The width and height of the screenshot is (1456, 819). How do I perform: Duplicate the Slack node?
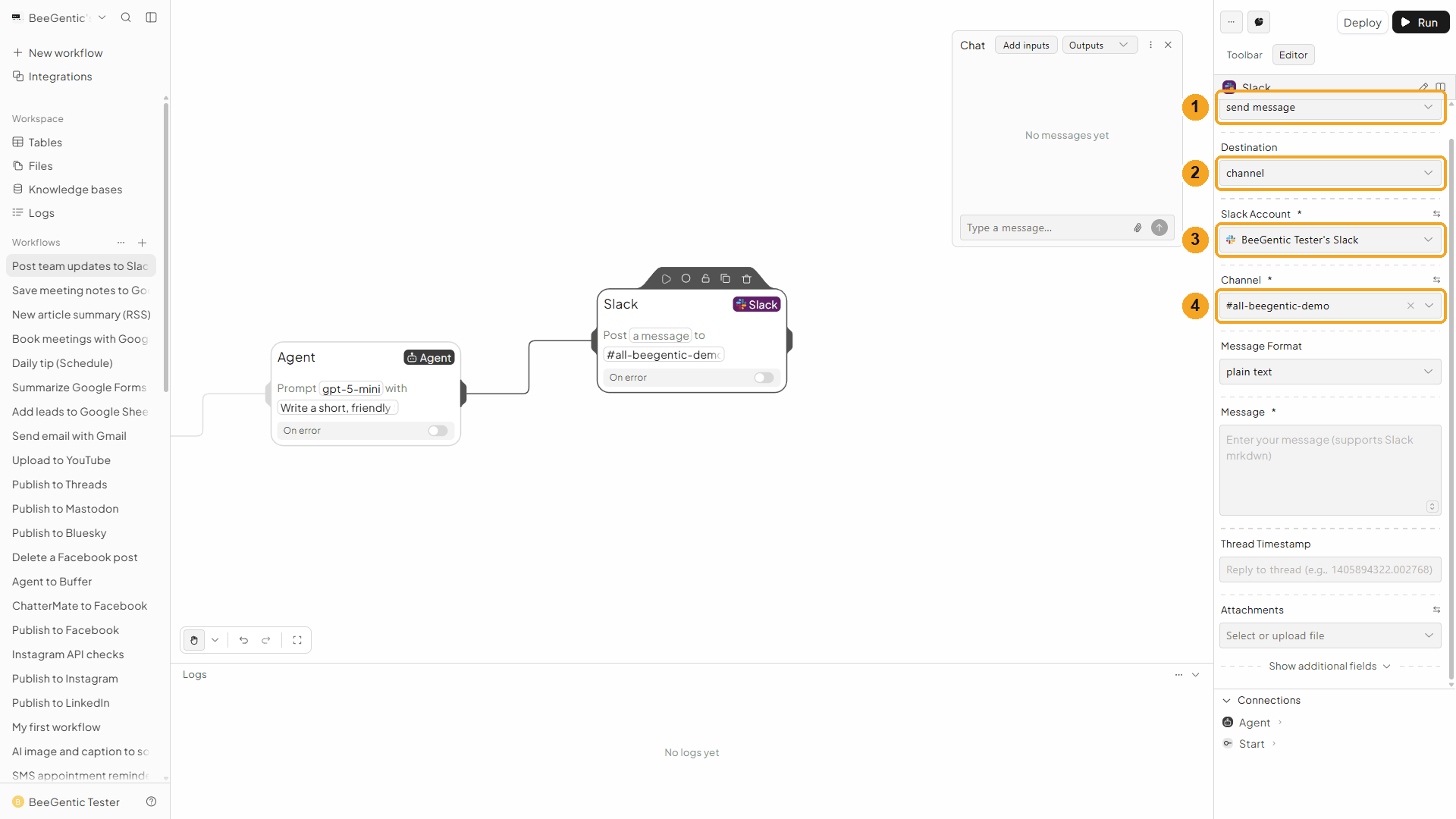(725, 279)
